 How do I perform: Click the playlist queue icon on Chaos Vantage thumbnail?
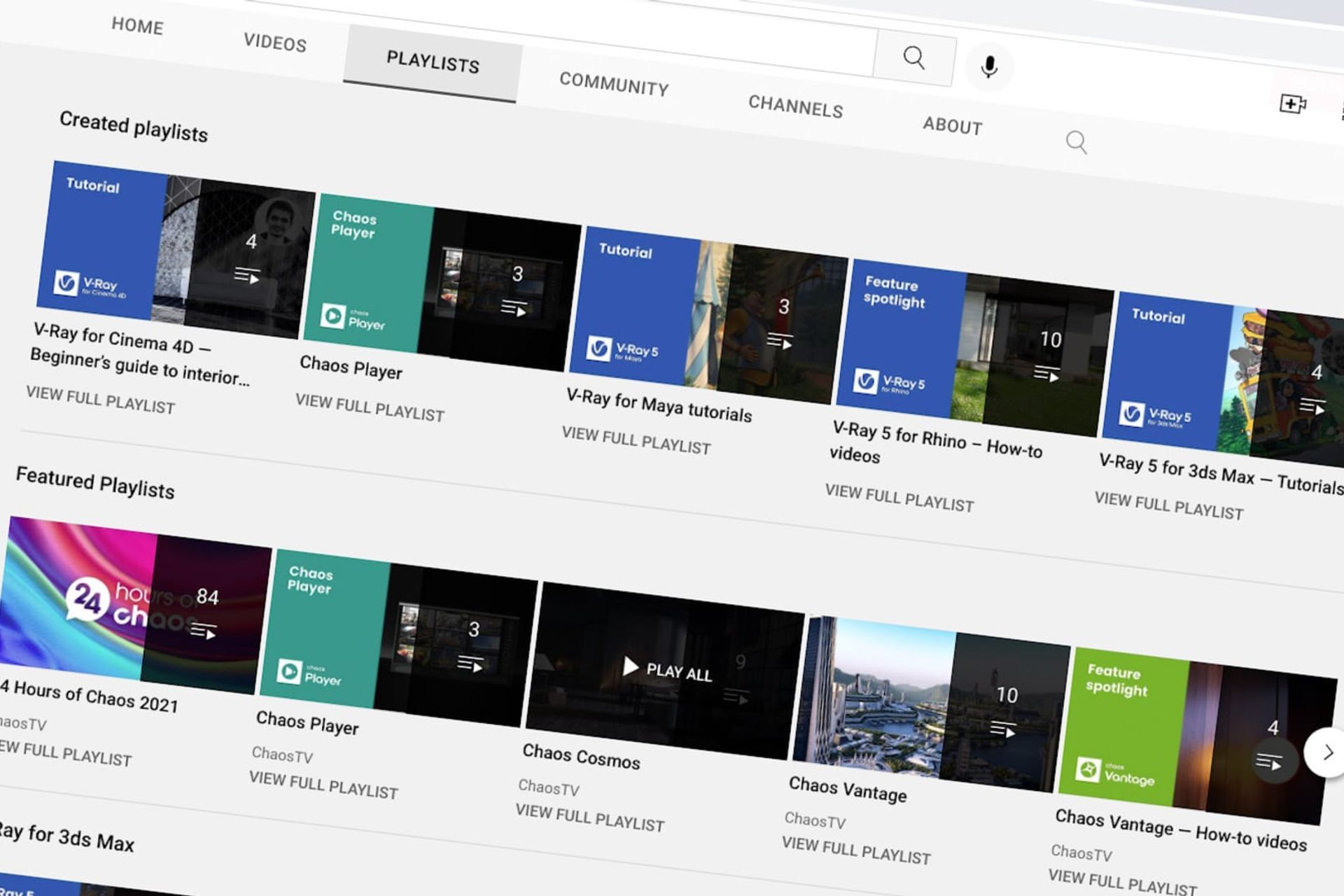(1002, 729)
